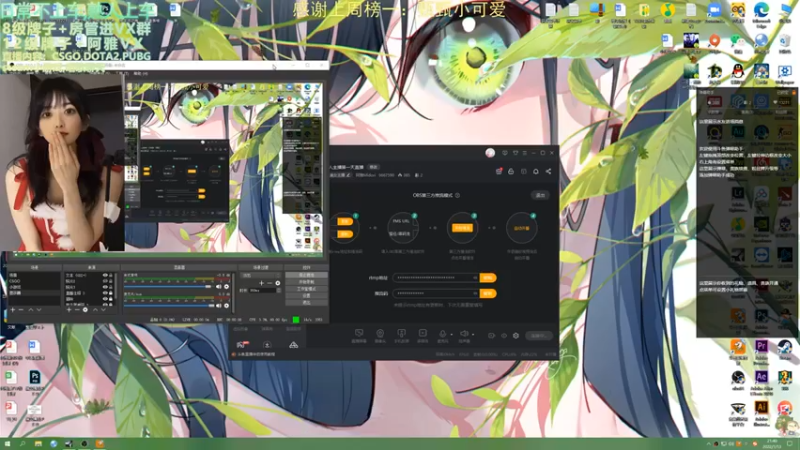800x450 pixels.
Task: Adjust Mic/Aux volume slider
Action: [169, 306]
